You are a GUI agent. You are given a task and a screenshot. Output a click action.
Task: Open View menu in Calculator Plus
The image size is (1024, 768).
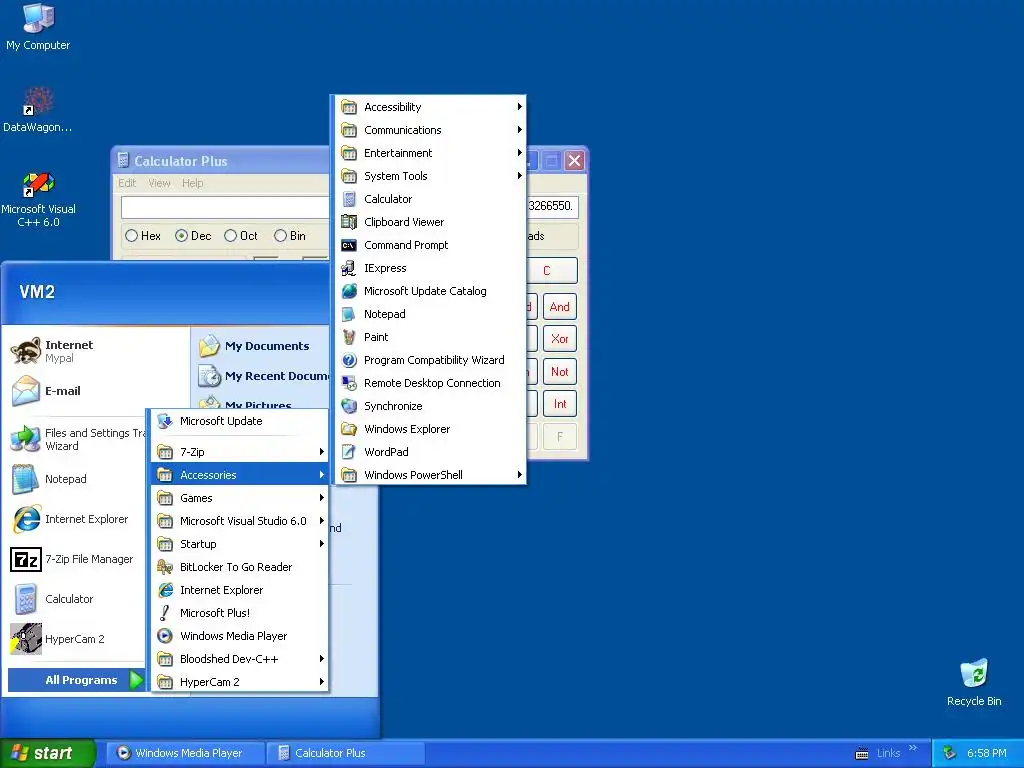pyautogui.click(x=159, y=183)
